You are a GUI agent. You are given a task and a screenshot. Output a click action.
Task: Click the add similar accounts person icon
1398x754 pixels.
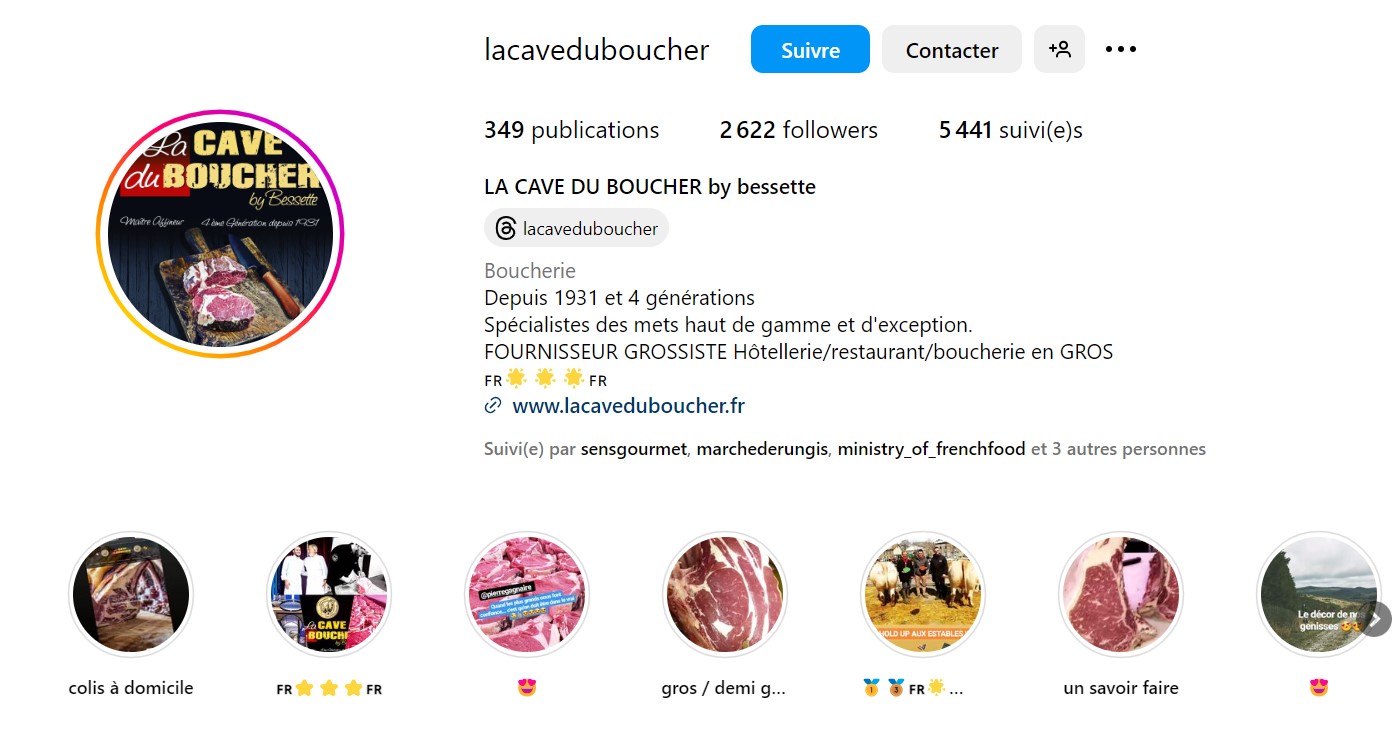click(1059, 49)
